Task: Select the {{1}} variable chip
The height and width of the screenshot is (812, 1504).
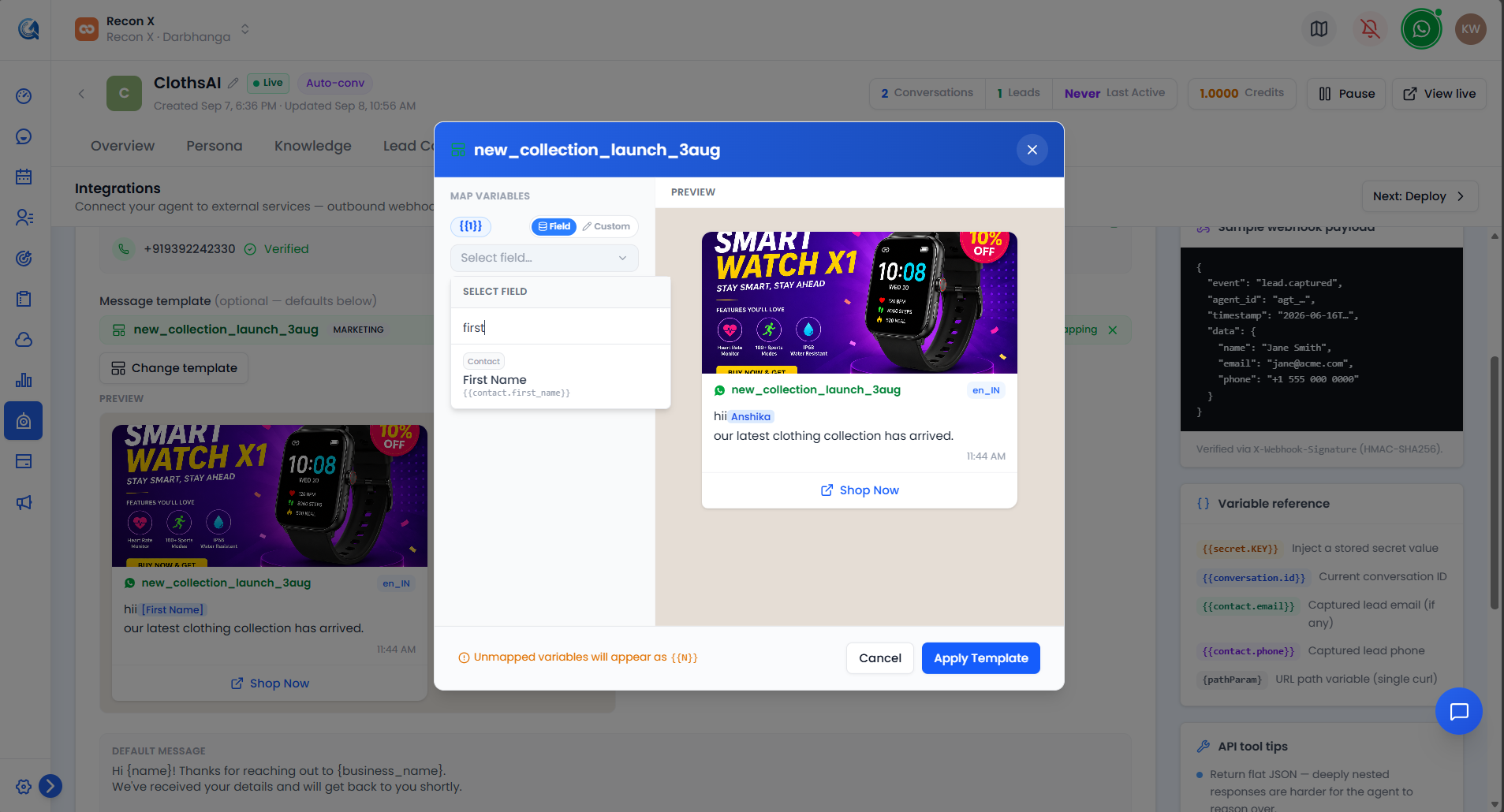Action: [x=471, y=226]
